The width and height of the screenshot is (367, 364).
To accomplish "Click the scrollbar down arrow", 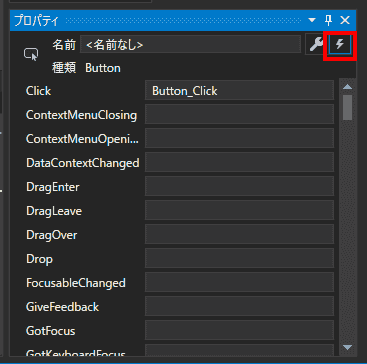I will 348,348.
